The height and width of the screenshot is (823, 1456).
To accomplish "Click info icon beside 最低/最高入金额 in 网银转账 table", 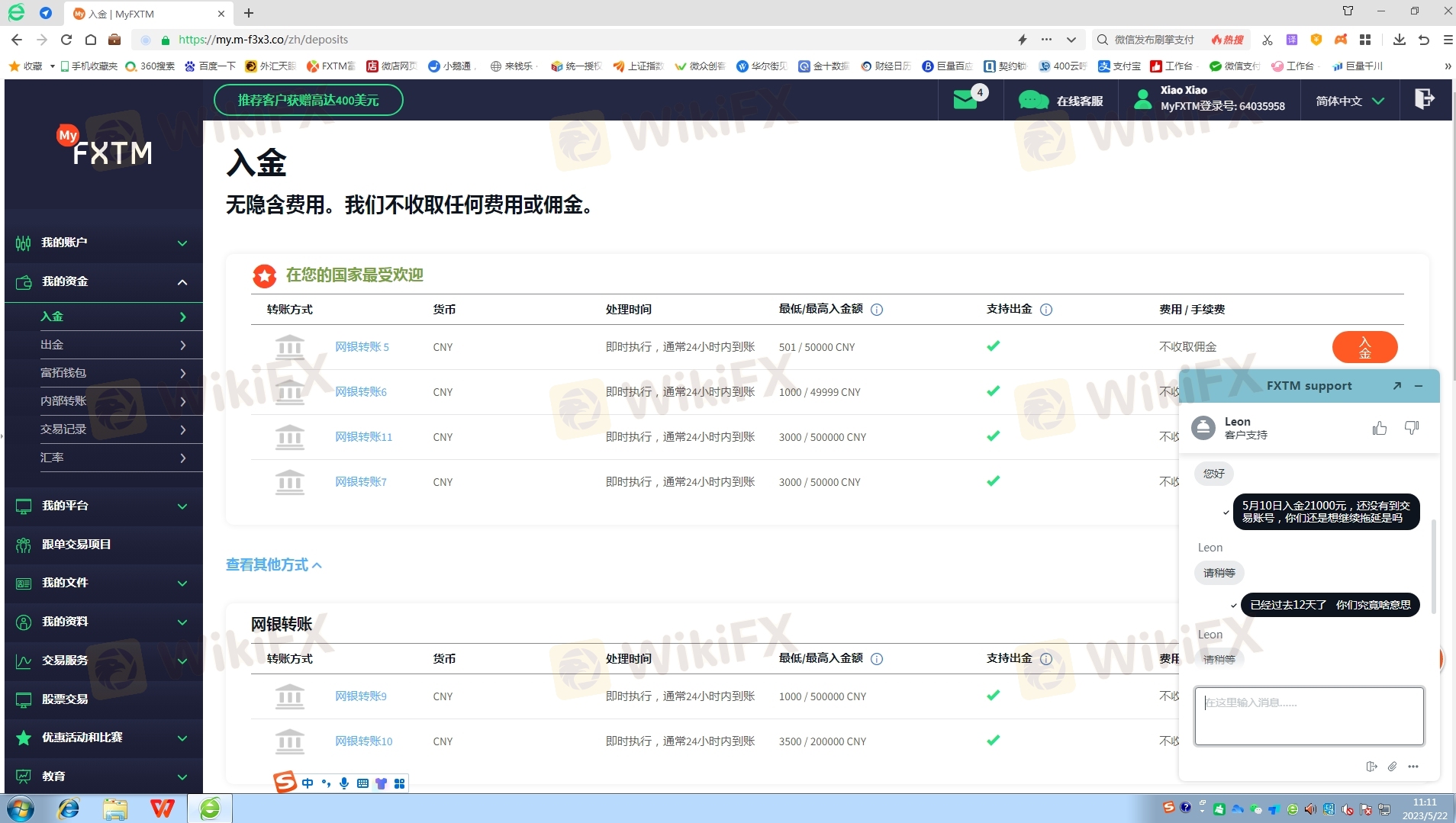I will pyautogui.click(x=877, y=659).
